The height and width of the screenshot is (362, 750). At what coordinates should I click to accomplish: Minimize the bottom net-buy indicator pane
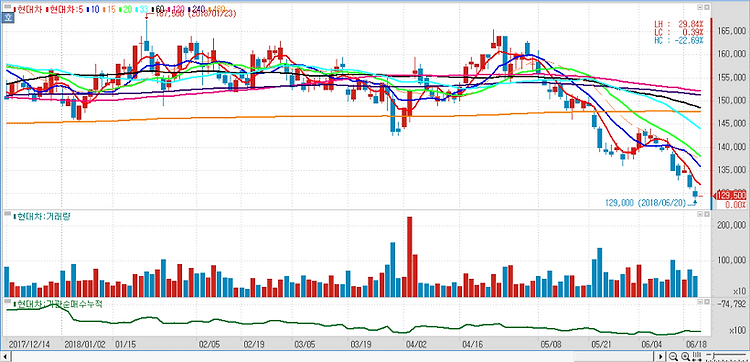(x=700, y=302)
